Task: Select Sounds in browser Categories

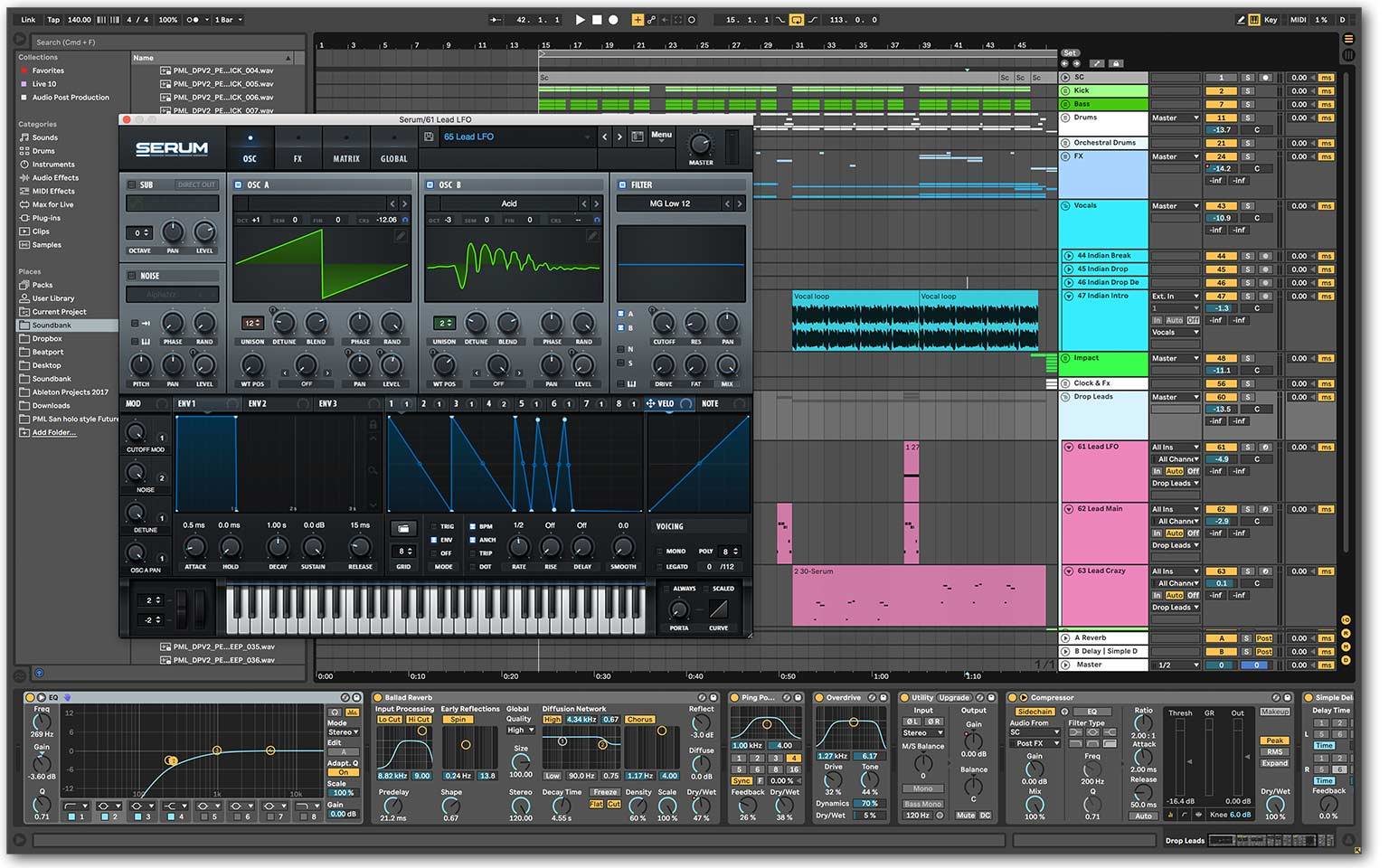Action: point(45,137)
